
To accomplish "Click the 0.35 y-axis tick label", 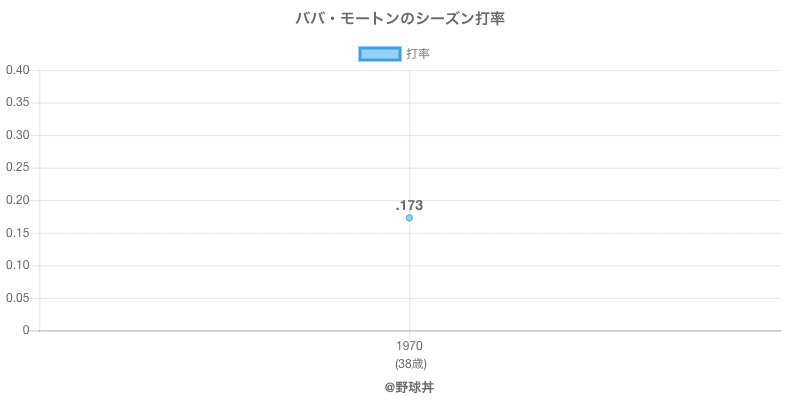I will pyautogui.click(x=18, y=103).
